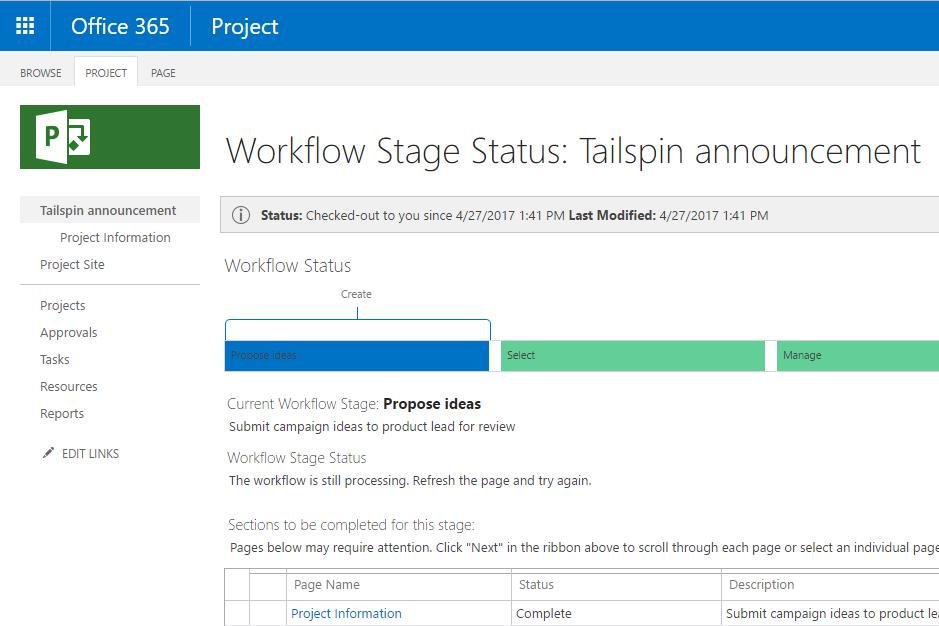Open Tasks in the quick launch
Image resolution: width=939 pixels, height=626 pixels.
[54, 359]
